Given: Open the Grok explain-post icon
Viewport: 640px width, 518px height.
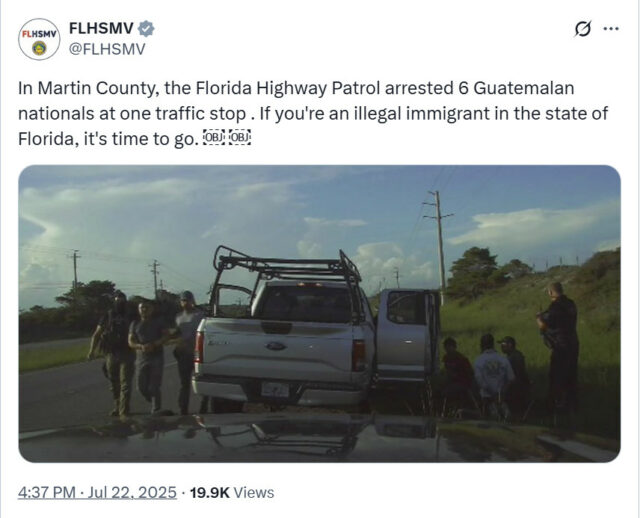Looking at the screenshot, I should (x=582, y=29).
